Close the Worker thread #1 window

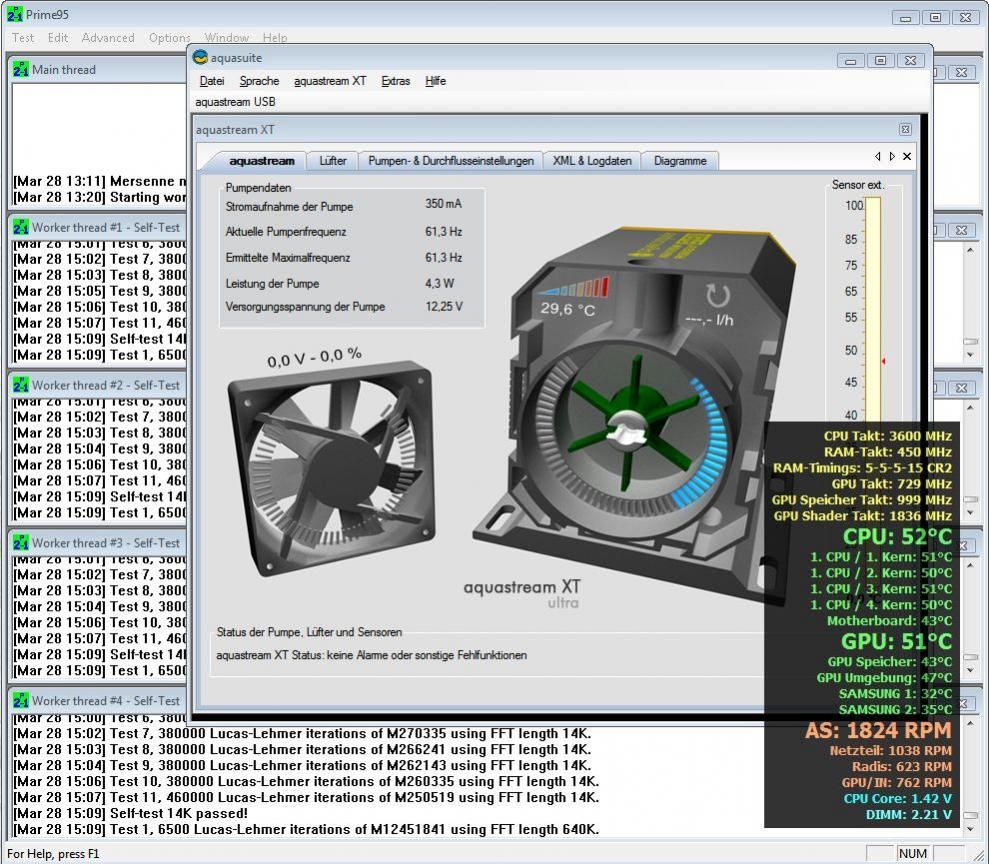click(961, 230)
